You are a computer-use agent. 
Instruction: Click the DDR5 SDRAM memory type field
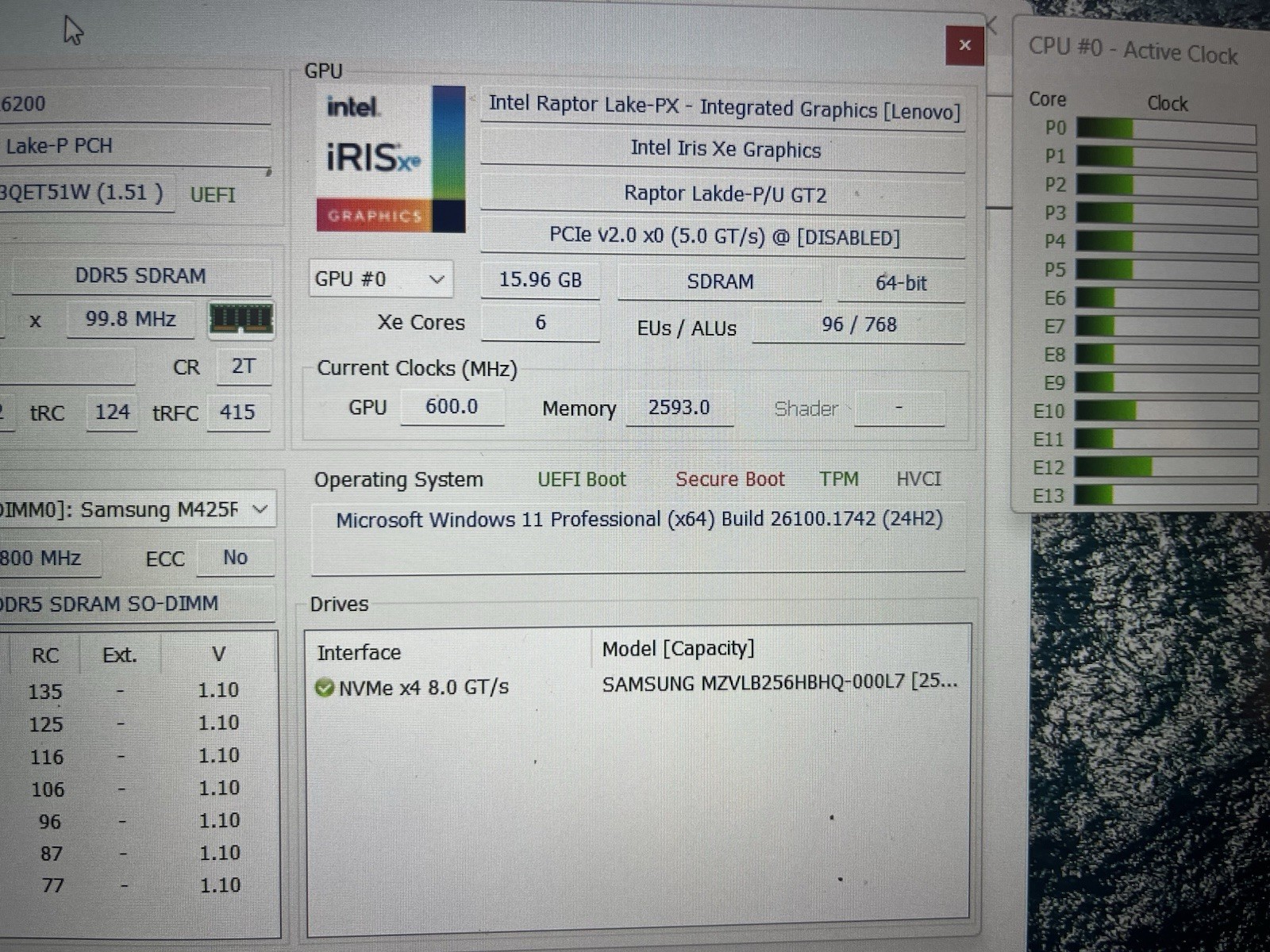pyautogui.click(x=140, y=276)
